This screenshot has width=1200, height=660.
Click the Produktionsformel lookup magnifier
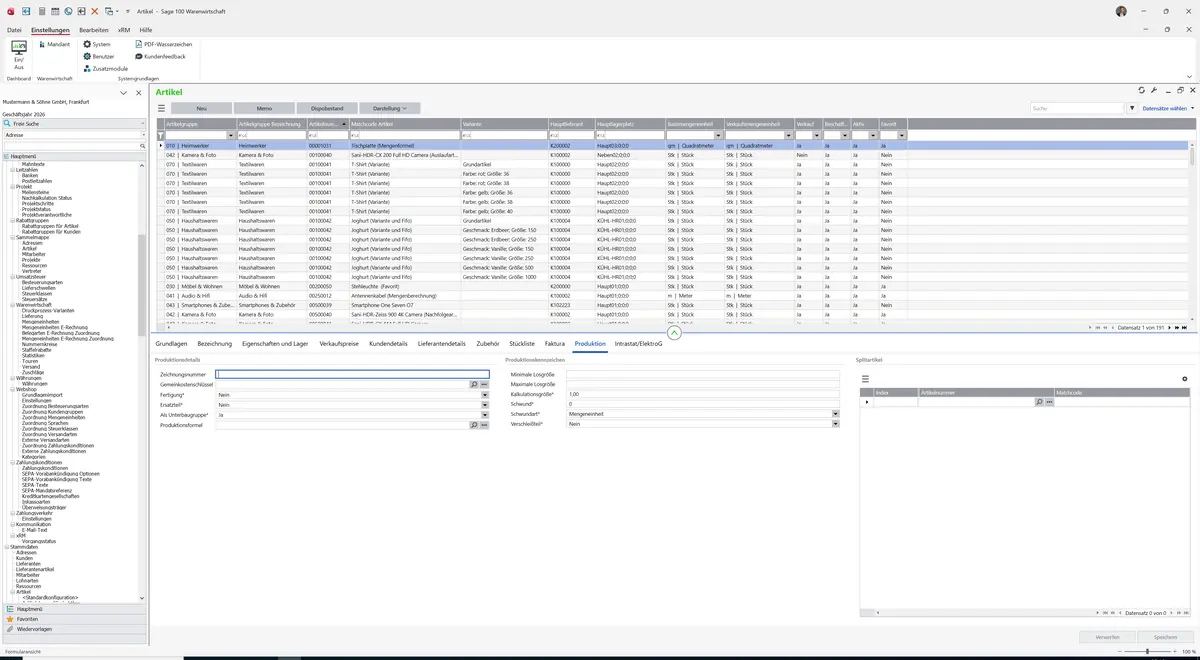pos(474,425)
